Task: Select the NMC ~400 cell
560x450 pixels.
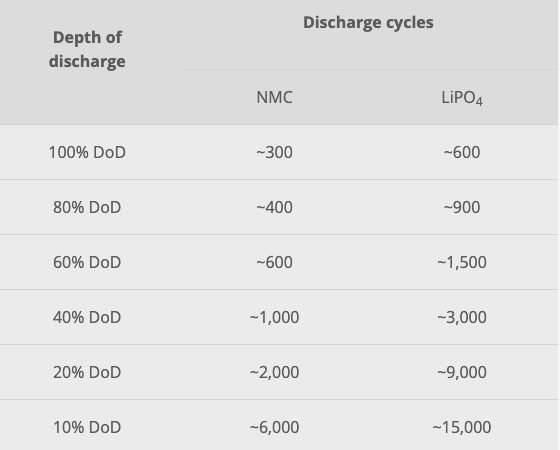Action: [274, 207]
